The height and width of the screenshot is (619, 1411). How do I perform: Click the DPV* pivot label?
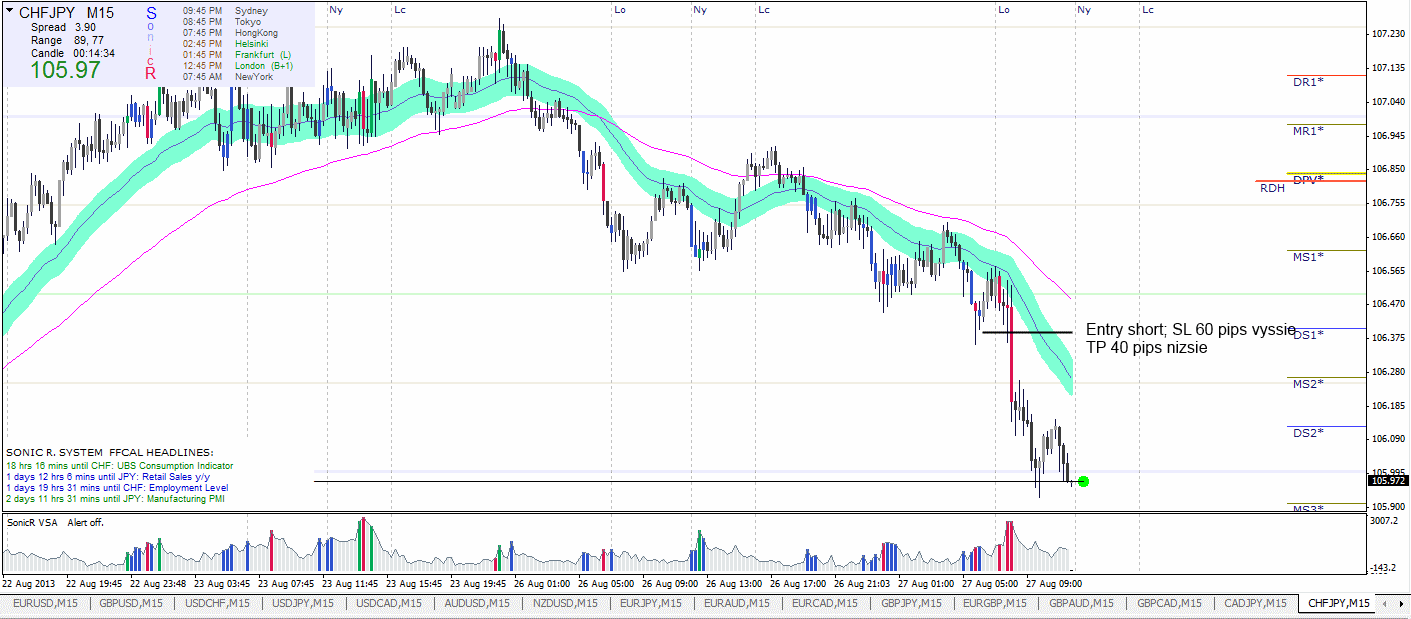(1308, 180)
